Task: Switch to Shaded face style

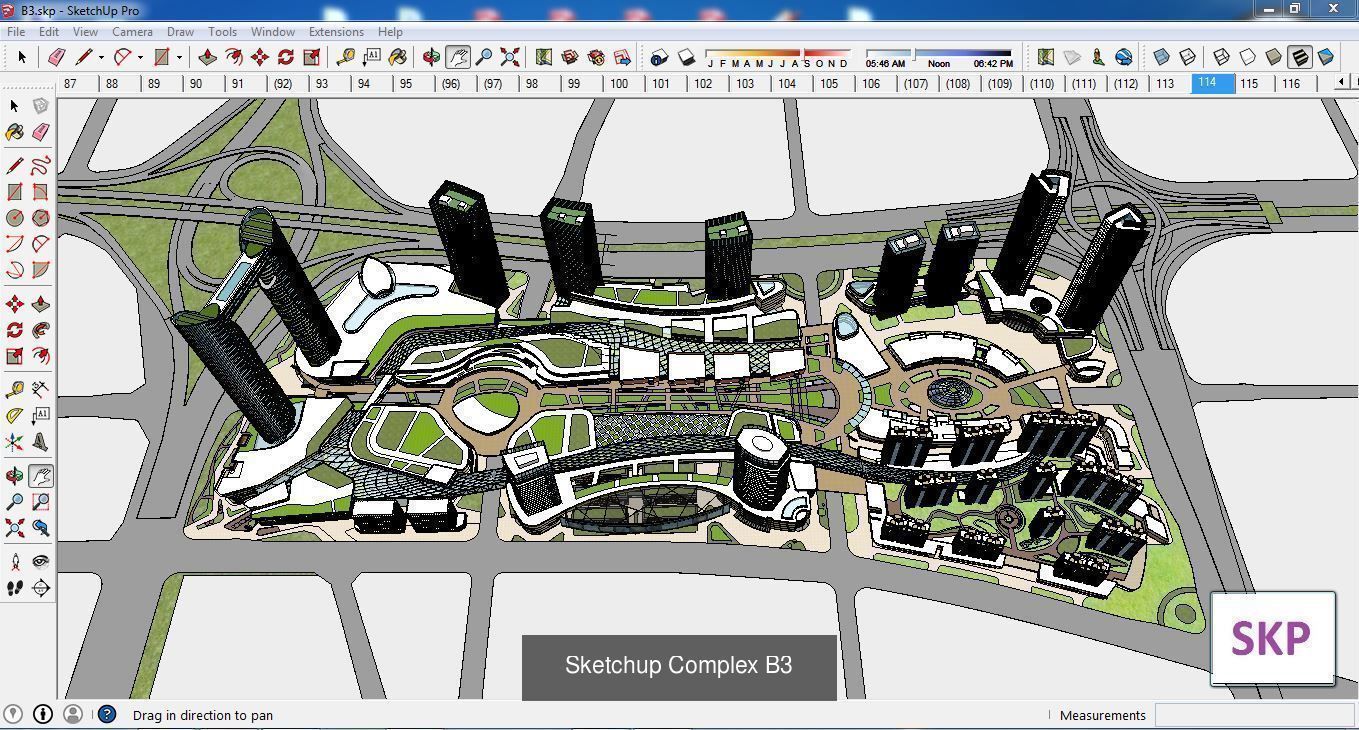Action: pyautogui.click(x=1273, y=57)
